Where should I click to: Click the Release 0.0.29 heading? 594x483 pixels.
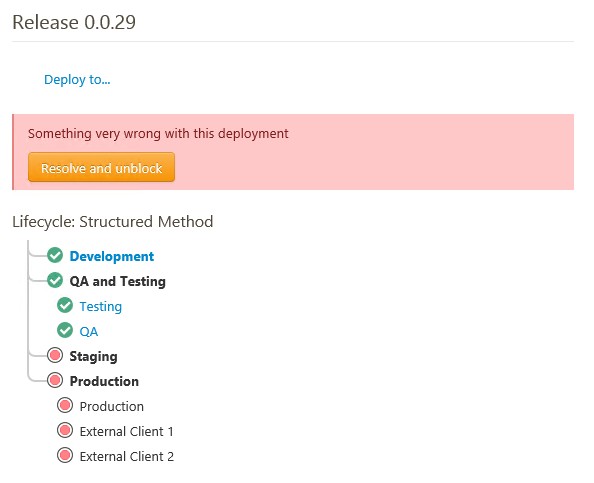[74, 22]
